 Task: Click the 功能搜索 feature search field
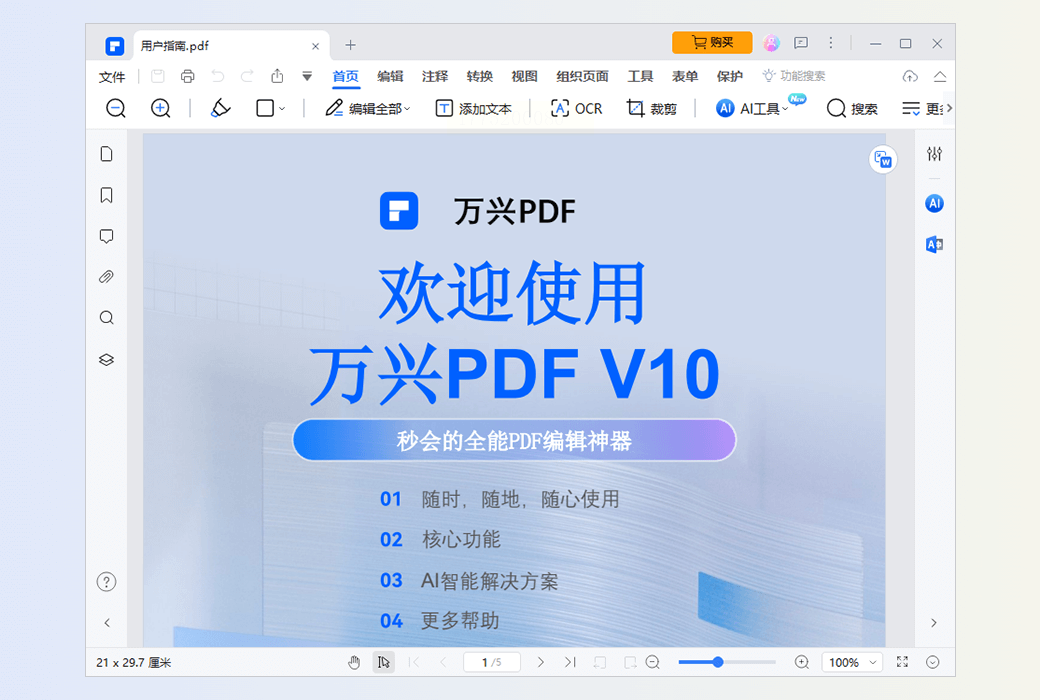794,76
